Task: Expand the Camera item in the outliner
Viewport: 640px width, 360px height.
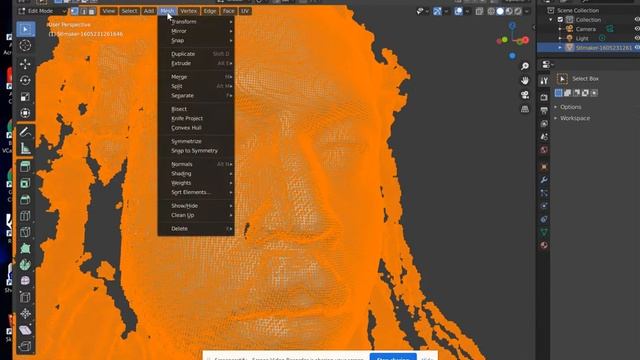Action: click(560, 29)
